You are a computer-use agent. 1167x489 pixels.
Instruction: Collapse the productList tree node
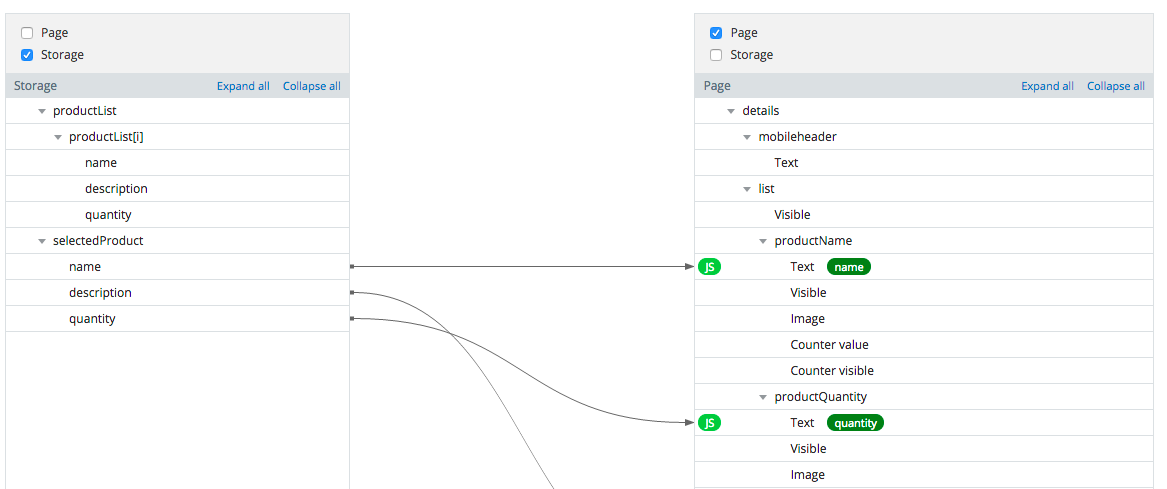coord(42,111)
